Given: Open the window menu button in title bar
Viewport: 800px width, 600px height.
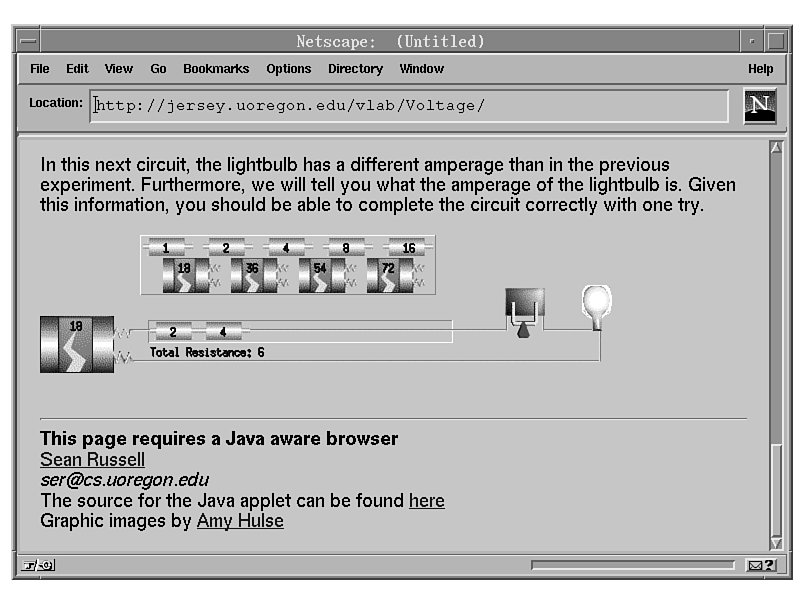Looking at the screenshot, I should [x=29, y=41].
